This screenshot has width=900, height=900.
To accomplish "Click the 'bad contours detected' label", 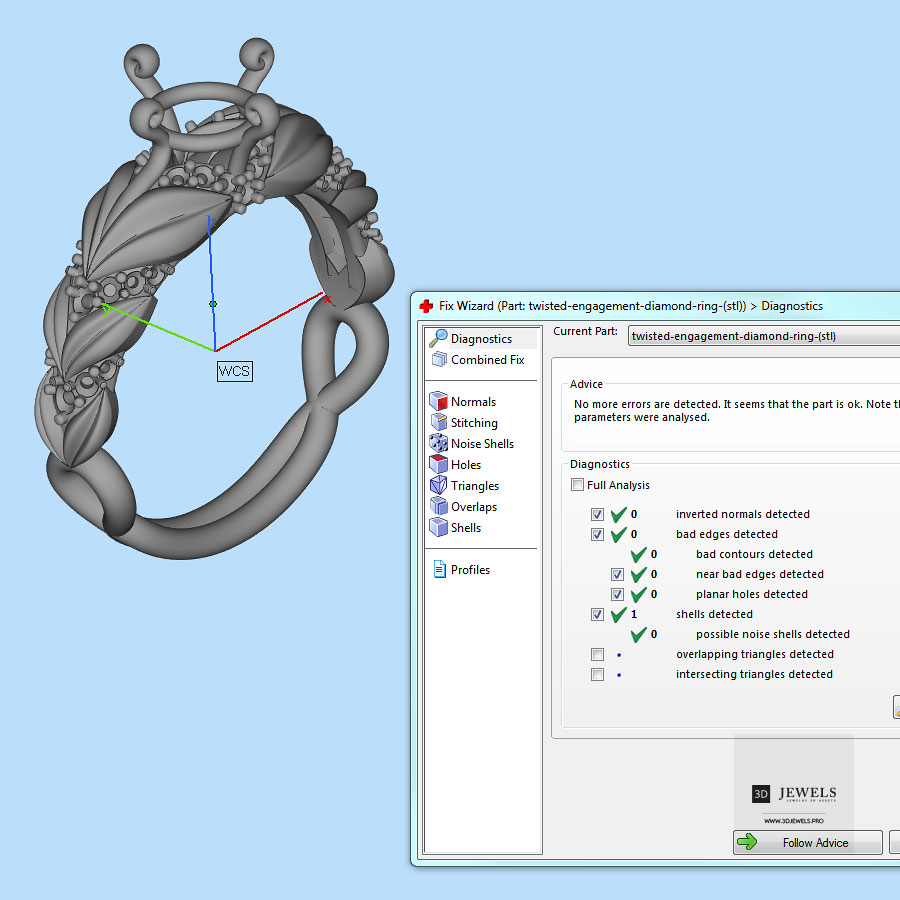I will [754, 554].
